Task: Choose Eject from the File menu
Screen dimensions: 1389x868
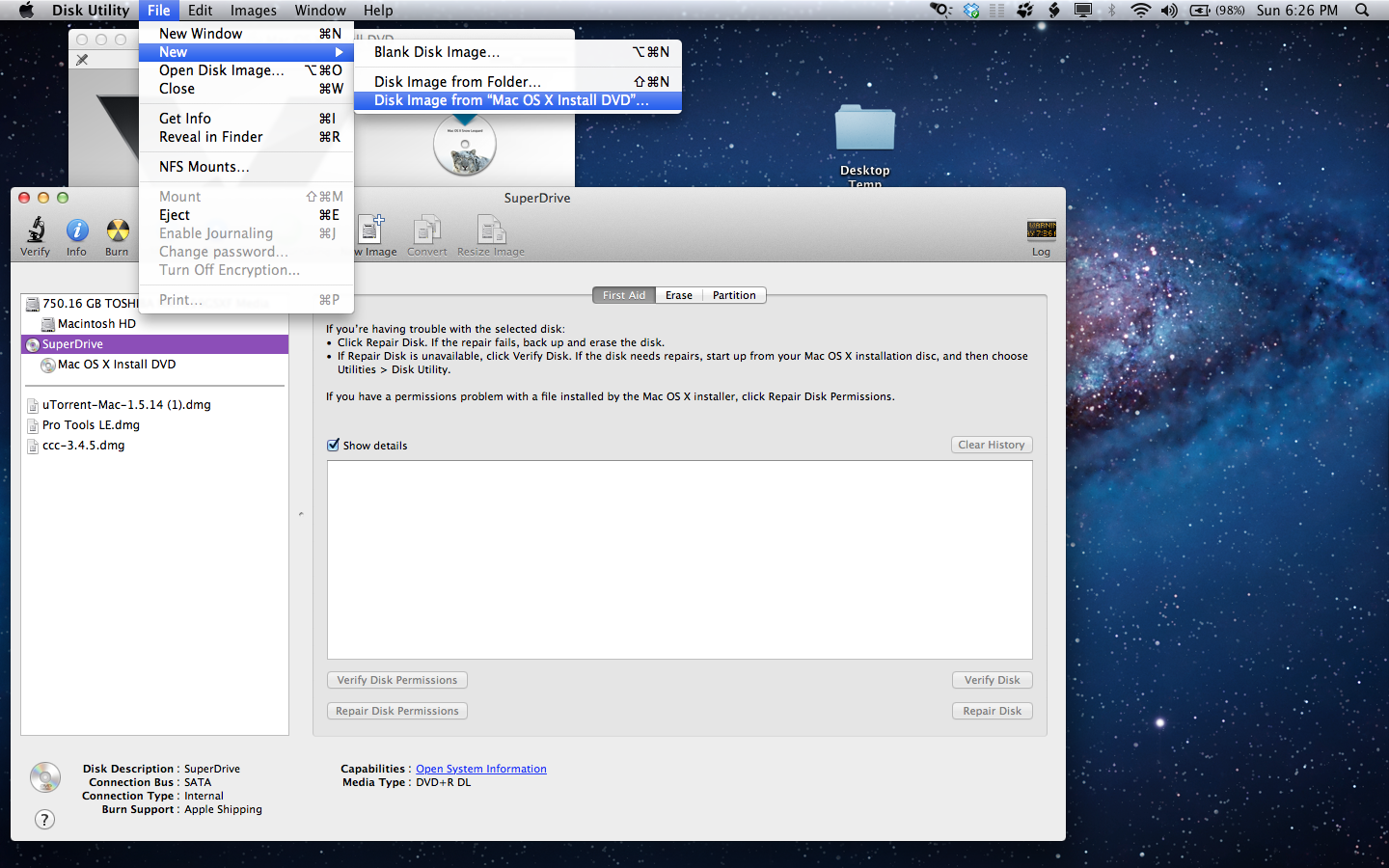Action: 246,215
